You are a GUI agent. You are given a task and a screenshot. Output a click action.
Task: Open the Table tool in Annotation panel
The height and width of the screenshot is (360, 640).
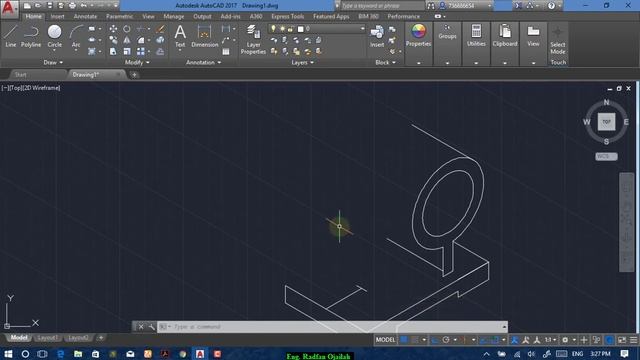click(x=226, y=51)
